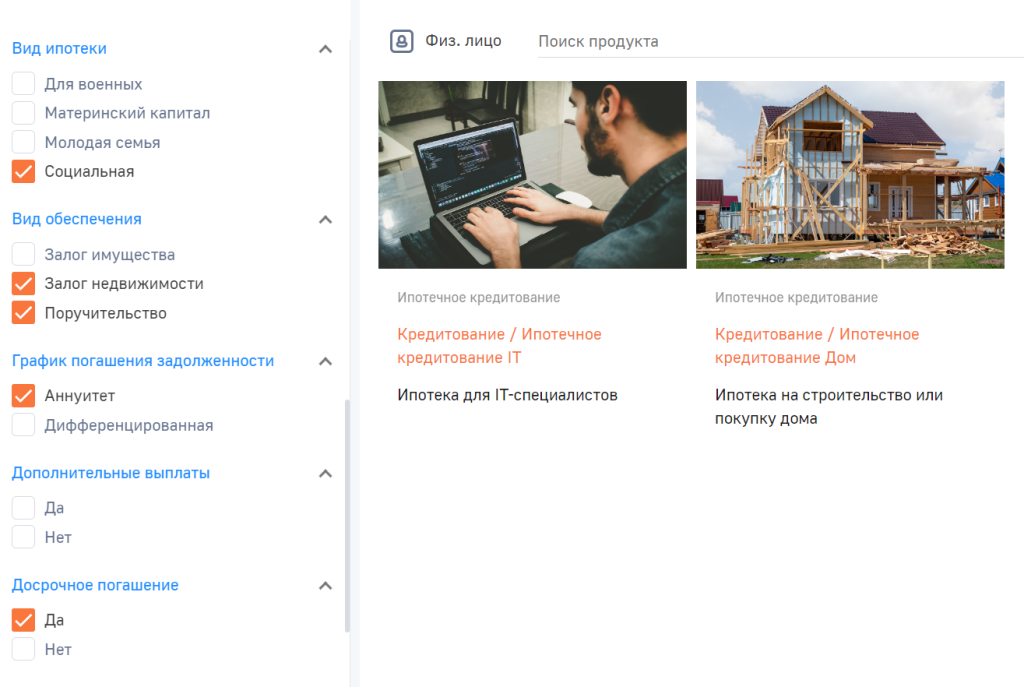
Task: Check the Материнский капитал option
Action: click(x=24, y=113)
